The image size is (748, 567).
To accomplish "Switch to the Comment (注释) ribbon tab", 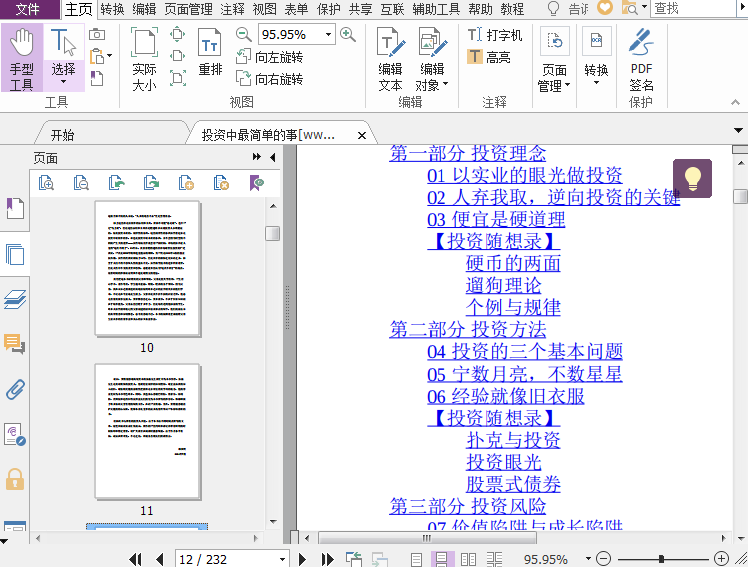I will tap(232, 9).
